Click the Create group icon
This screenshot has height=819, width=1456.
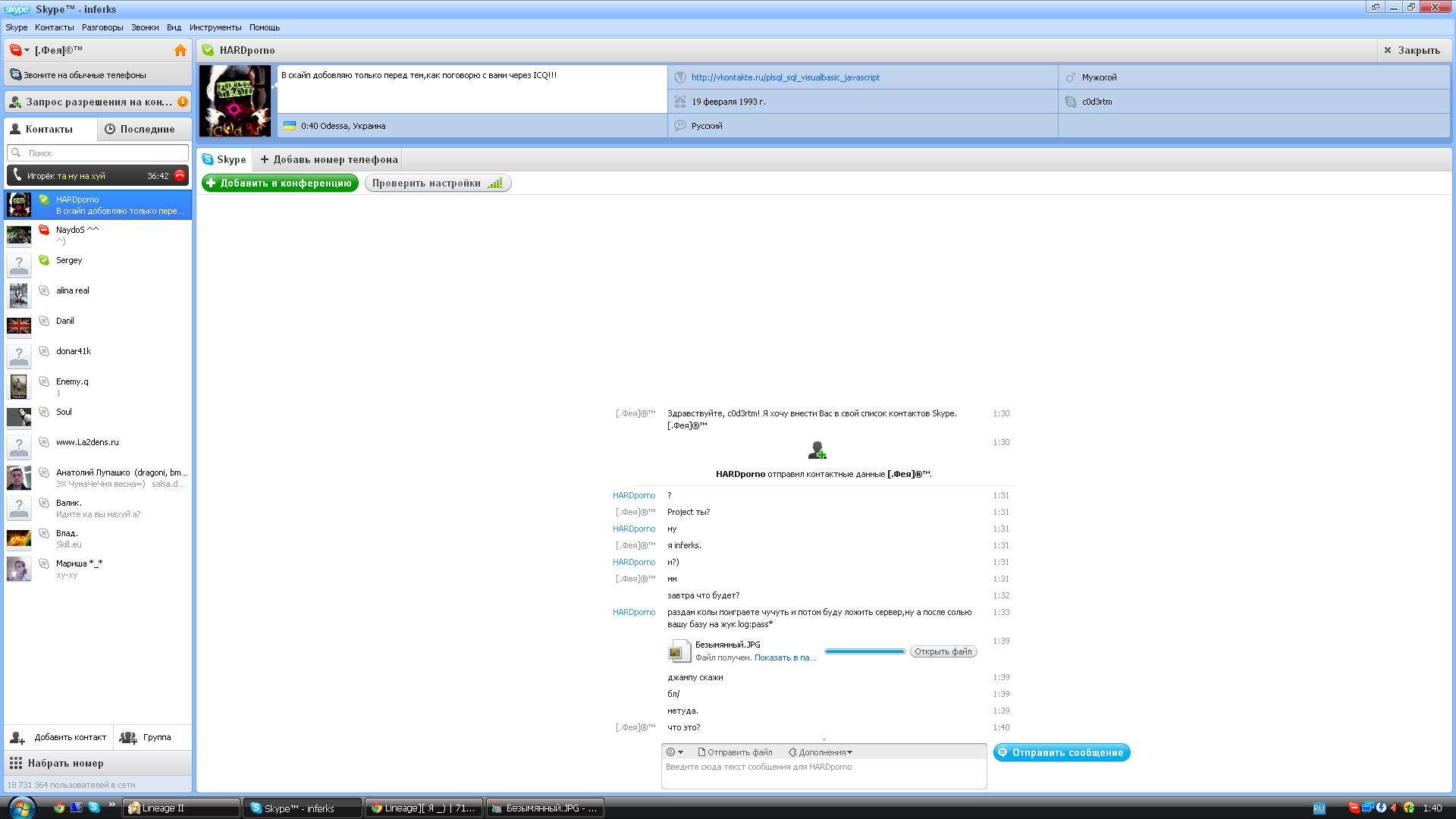pyautogui.click(x=128, y=737)
